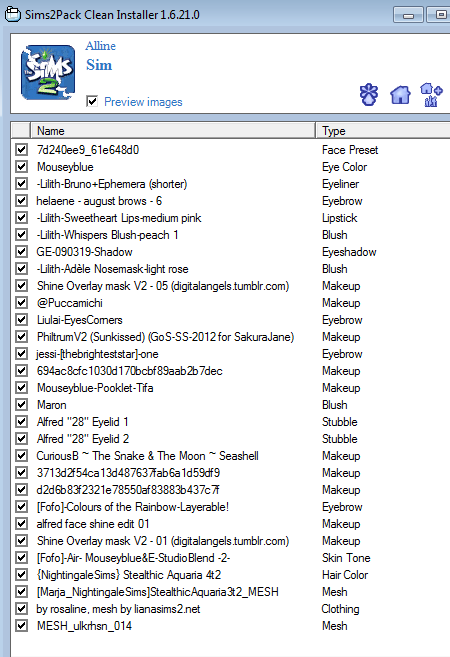
Task: Uncheck Liulai-EyesCorners eyebrow item
Action: tap(21, 320)
